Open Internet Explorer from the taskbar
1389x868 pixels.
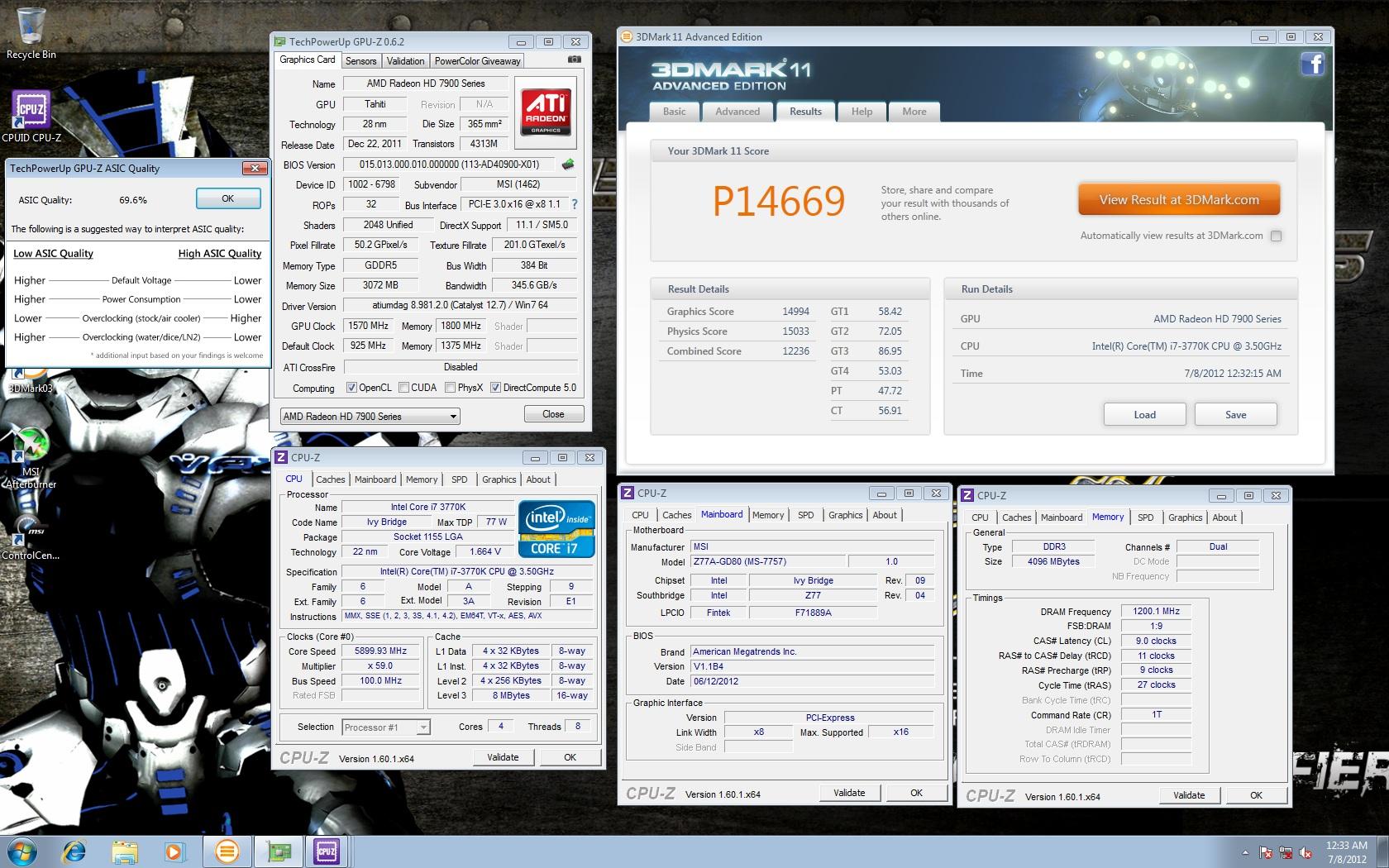74,851
